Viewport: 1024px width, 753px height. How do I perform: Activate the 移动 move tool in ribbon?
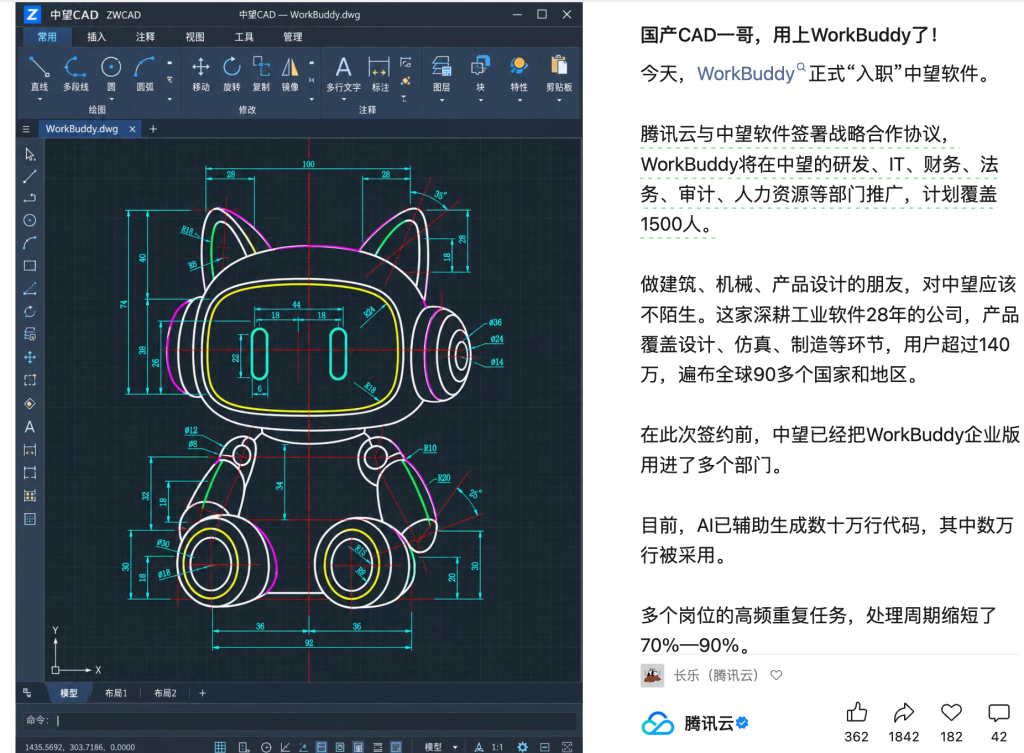[x=200, y=73]
